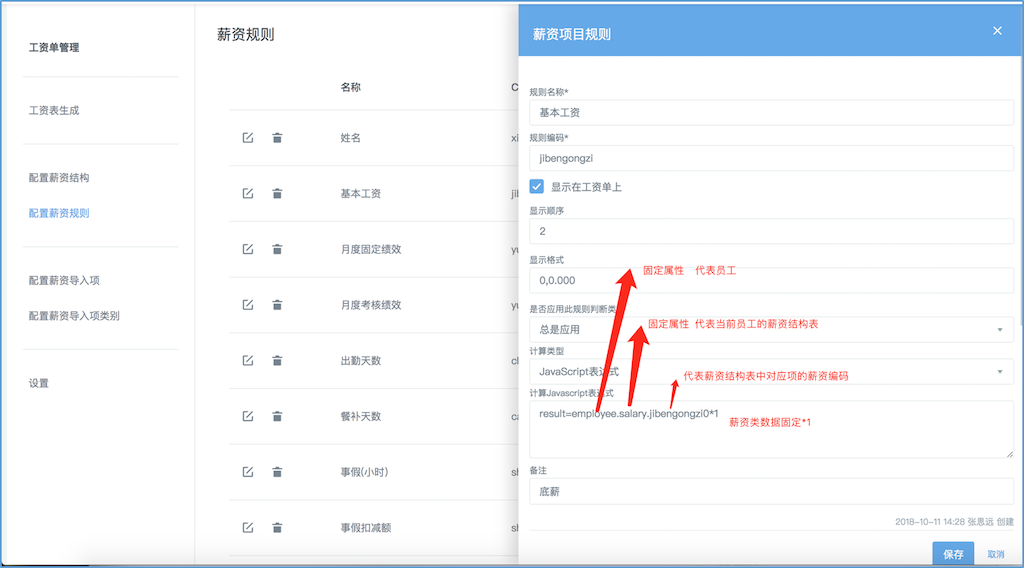Edit the 事假(小时) rule row
Screen dimensions: 1024x568
click(248, 471)
